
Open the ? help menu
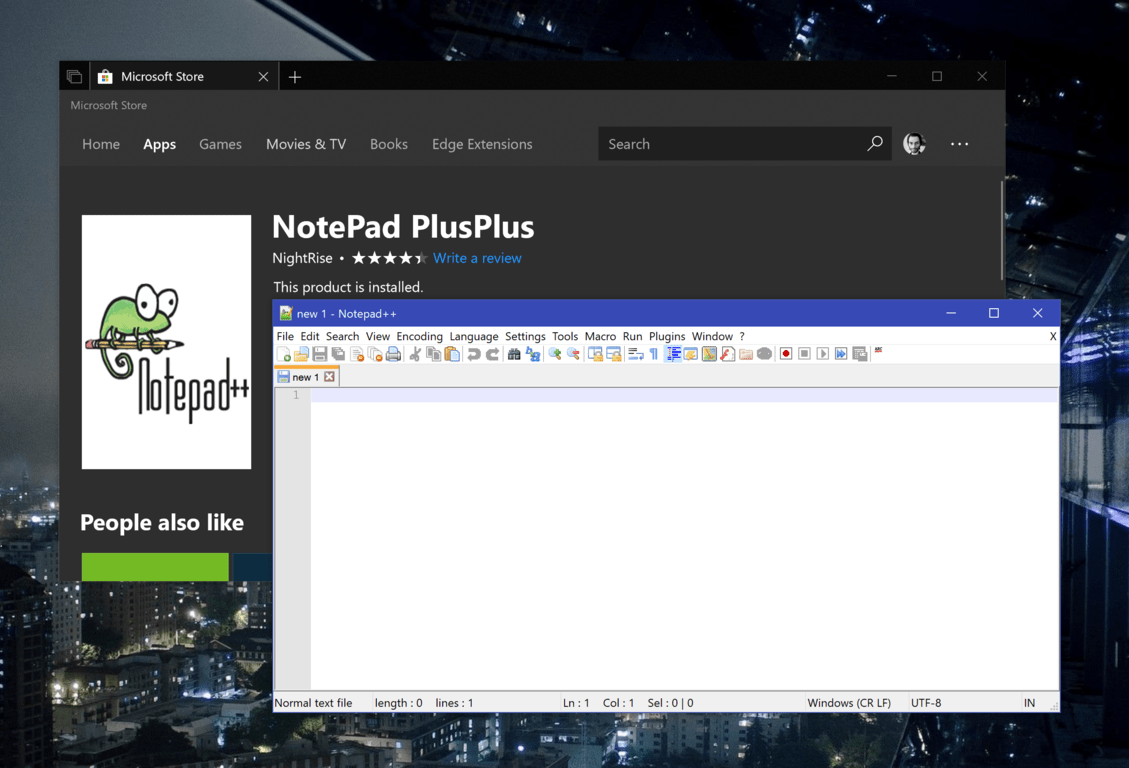(x=742, y=336)
